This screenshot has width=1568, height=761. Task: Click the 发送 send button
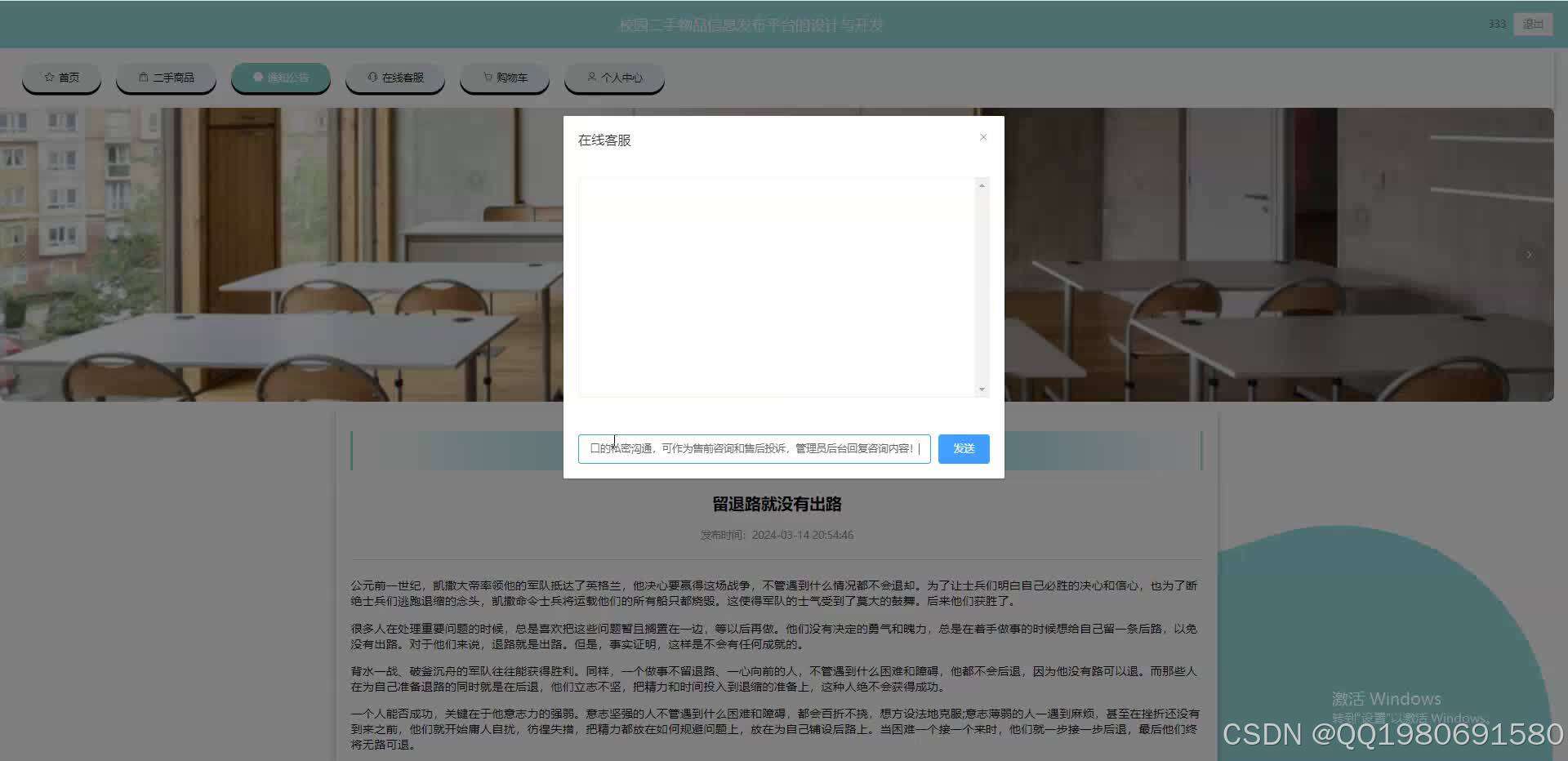pos(963,448)
